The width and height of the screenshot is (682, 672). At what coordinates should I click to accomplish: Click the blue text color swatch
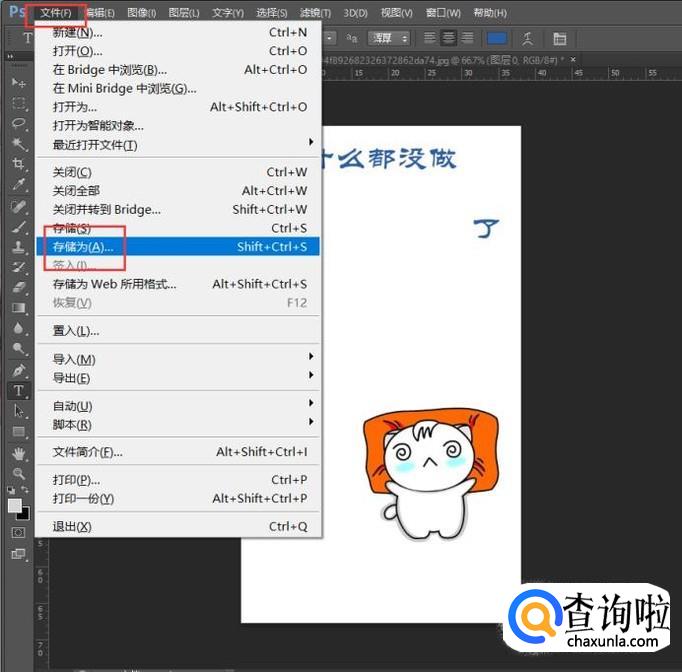[497, 38]
